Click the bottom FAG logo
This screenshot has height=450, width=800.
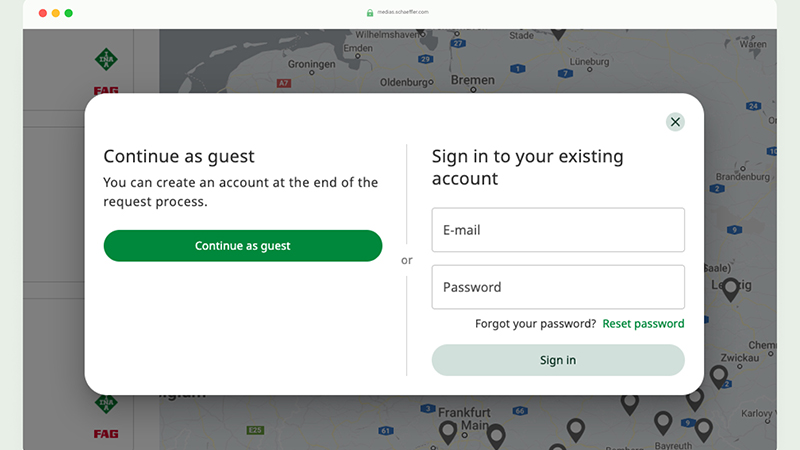coord(106,434)
